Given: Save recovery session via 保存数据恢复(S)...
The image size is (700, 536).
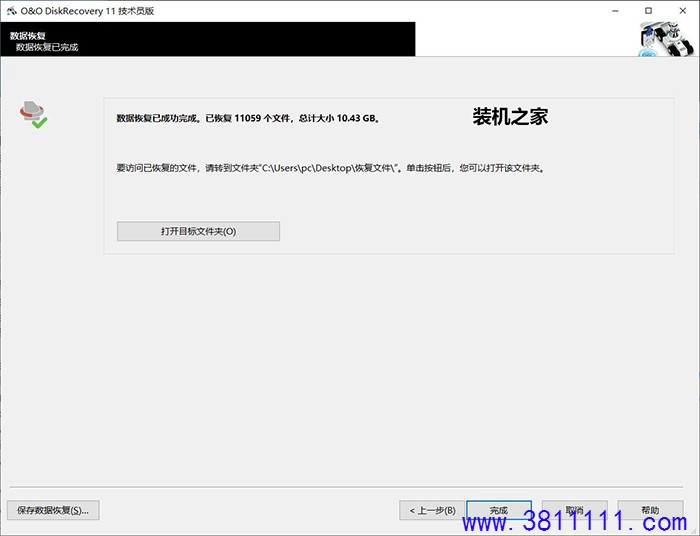Looking at the screenshot, I should [53, 510].
